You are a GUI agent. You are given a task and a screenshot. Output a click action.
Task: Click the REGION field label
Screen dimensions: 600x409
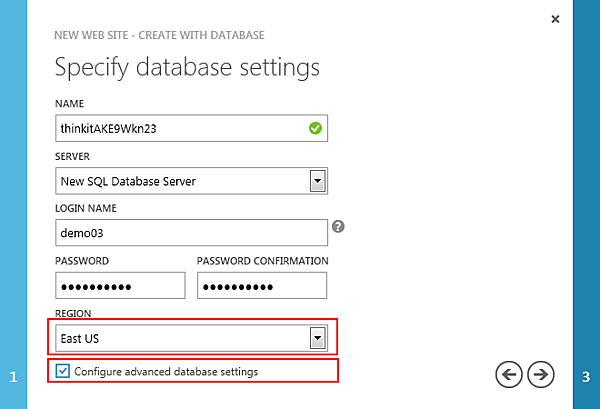point(75,313)
